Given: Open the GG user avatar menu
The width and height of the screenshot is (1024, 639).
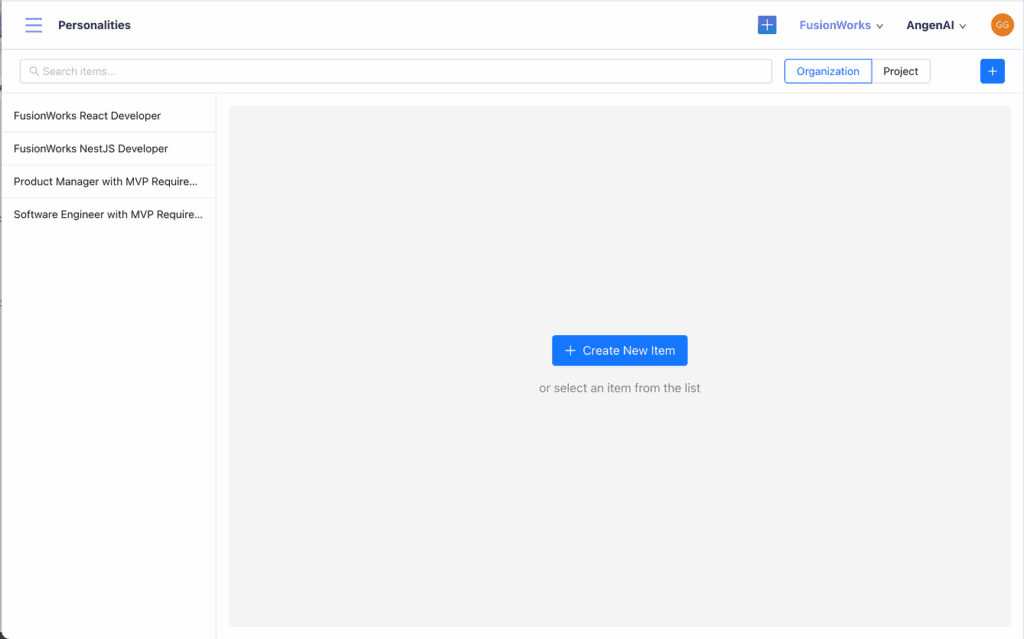Looking at the screenshot, I should (1002, 25).
